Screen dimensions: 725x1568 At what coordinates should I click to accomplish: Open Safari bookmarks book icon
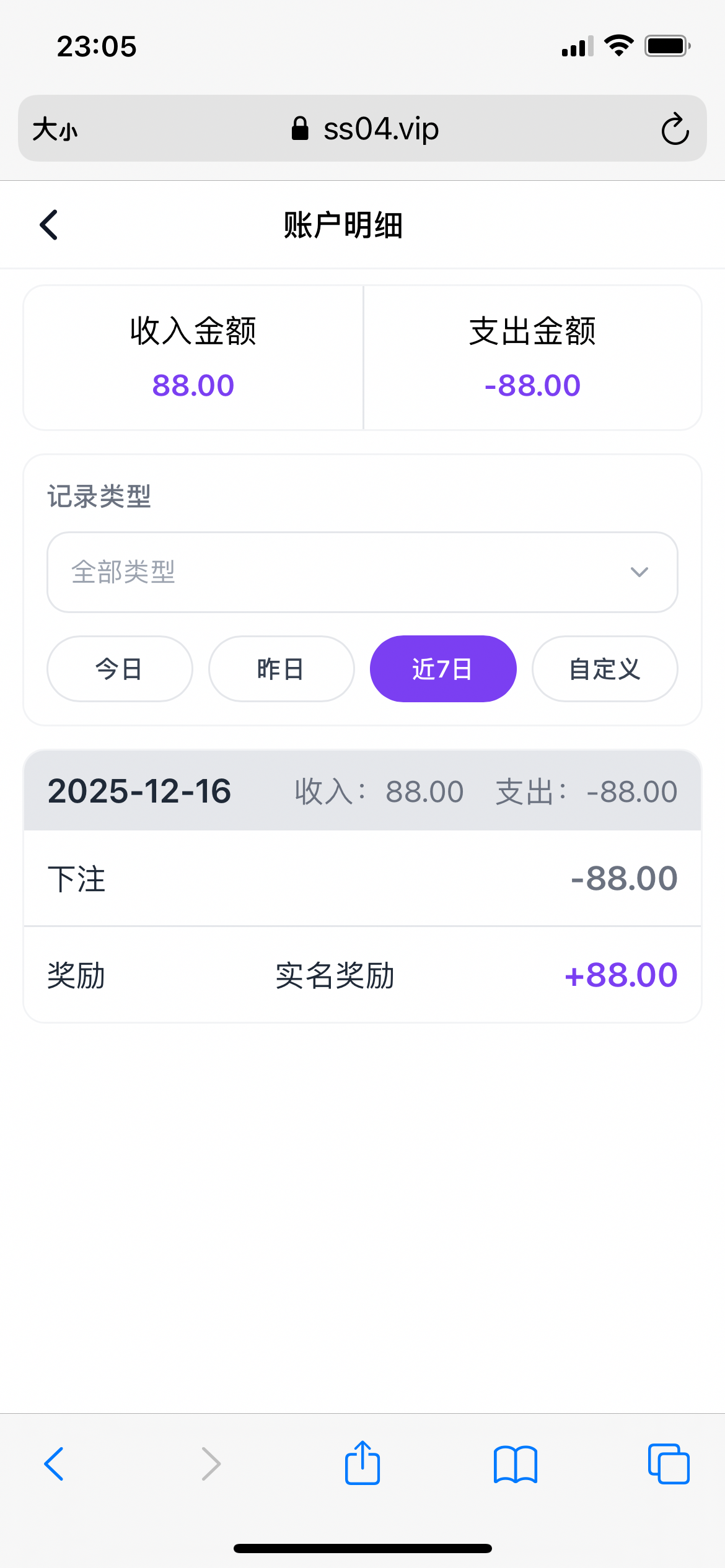pyautogui.click(x=516, y=1464)
